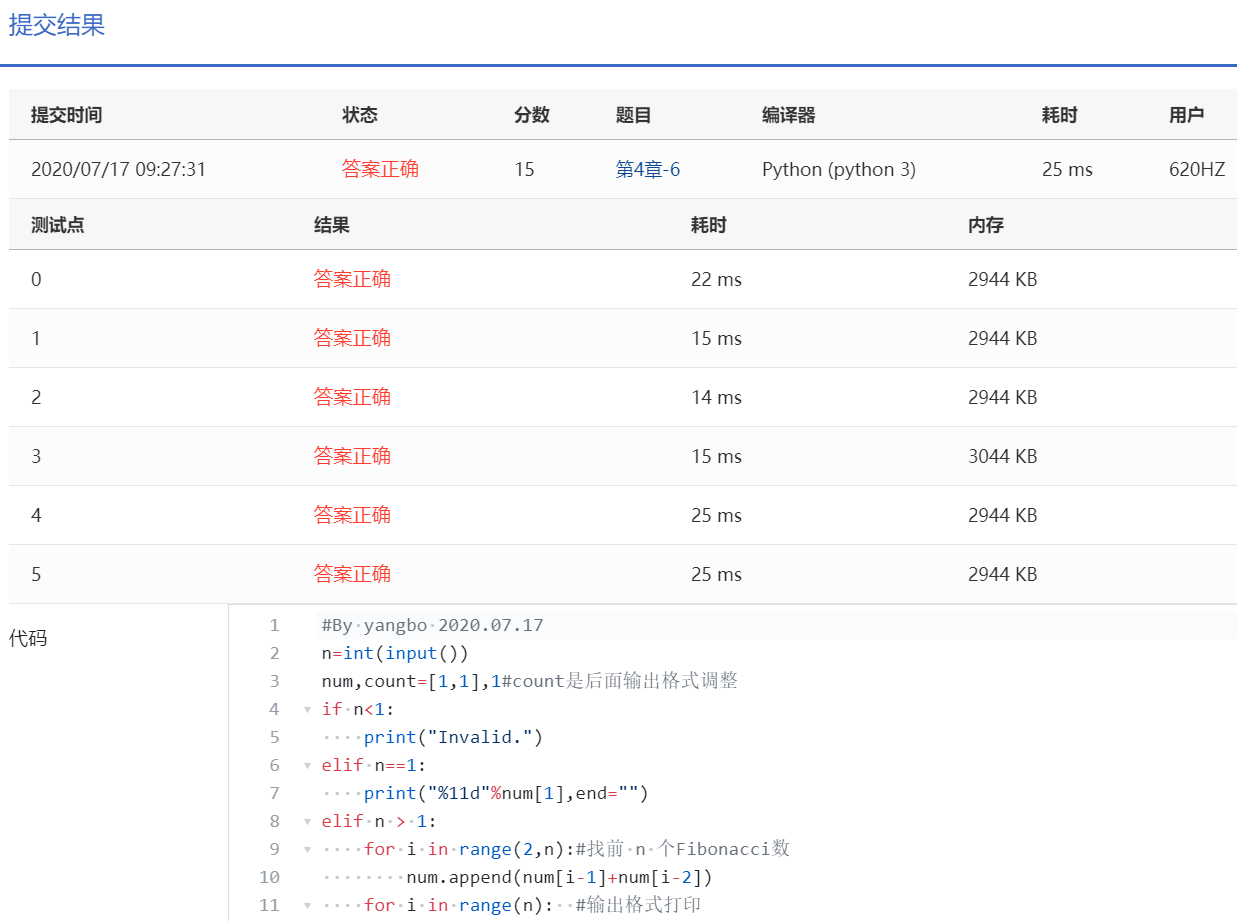The width and height of the screenshot is (1237, 921).
Task: Click 答案正确 result for test point 1
Action: tap(352, 338)
